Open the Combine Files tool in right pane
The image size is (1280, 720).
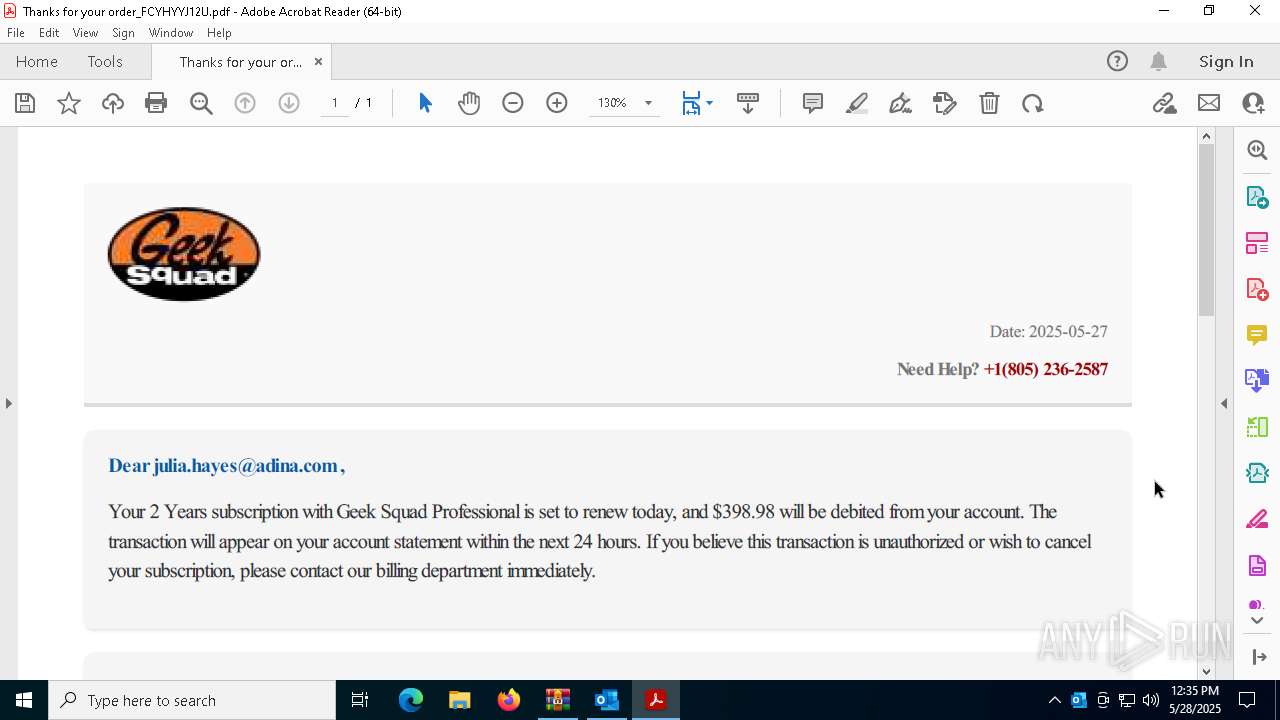[x=1257, y=381]
